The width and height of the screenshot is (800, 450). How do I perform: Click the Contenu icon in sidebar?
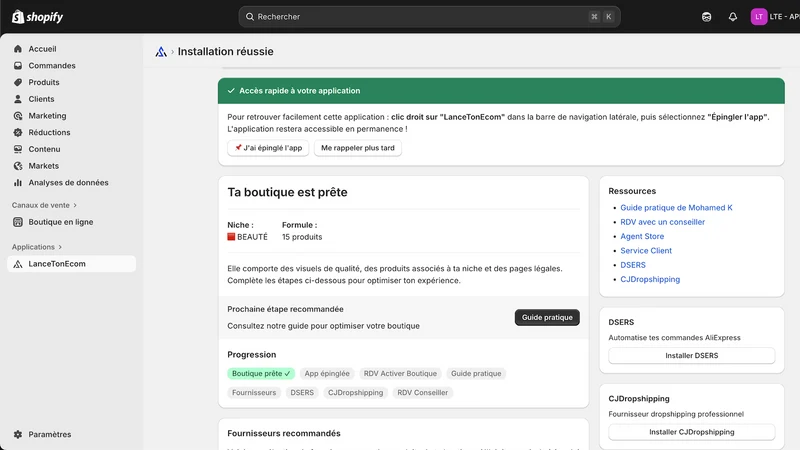[x=18, y=149]
